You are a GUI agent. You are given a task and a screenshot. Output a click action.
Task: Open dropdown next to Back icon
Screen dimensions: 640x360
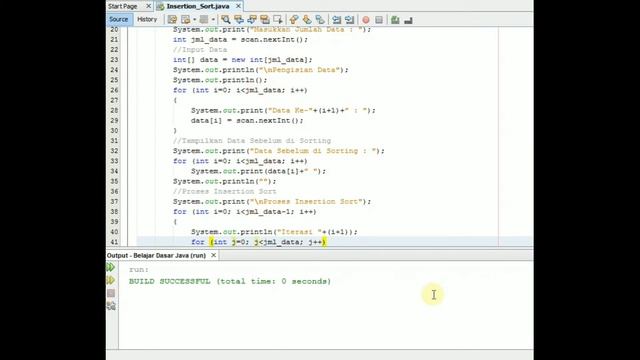[x=194, y=20]
